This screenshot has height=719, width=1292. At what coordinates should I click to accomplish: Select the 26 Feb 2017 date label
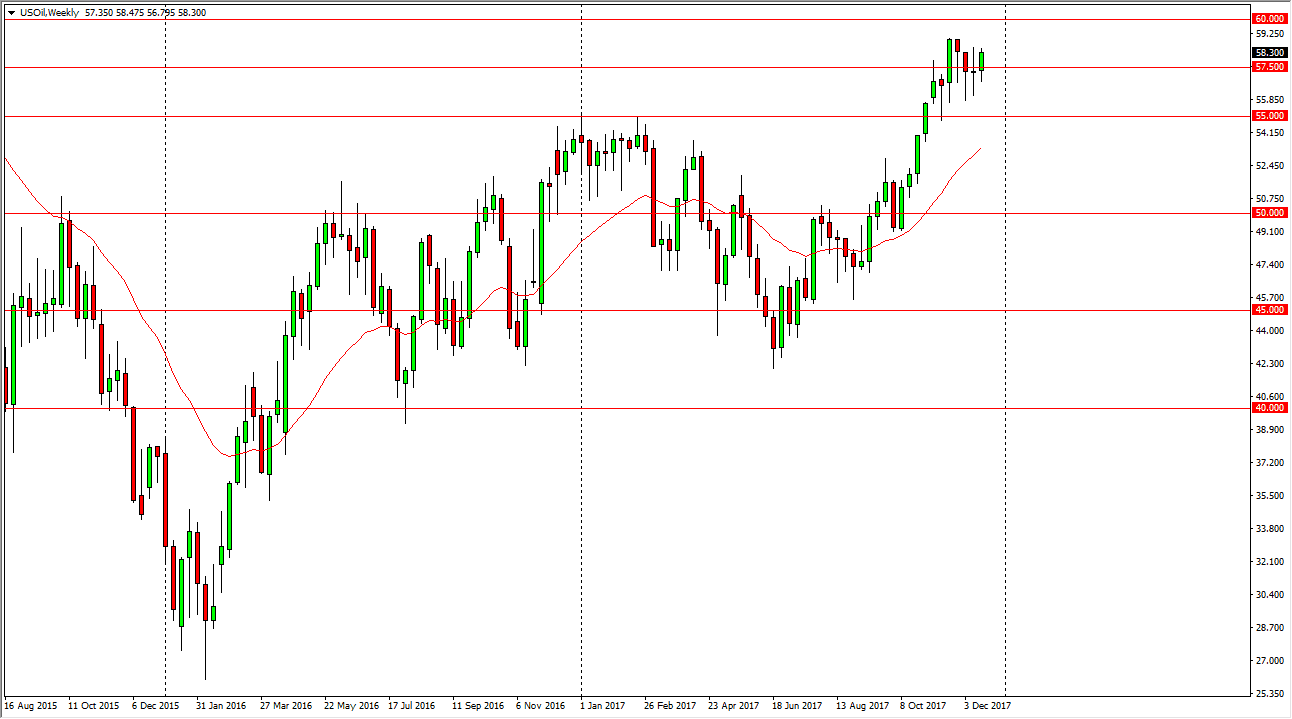pyautogui.click(x=670, y=706)
